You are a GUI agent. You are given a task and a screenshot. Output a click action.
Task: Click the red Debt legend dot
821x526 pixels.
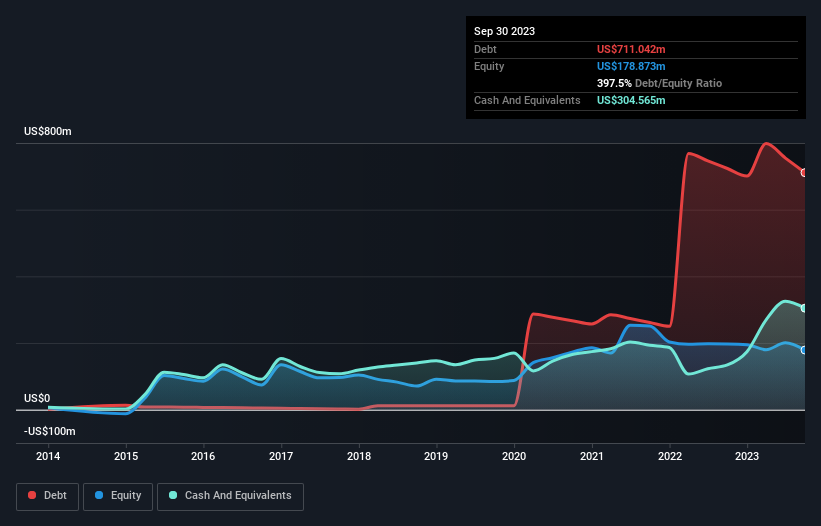tap(33, 495)
